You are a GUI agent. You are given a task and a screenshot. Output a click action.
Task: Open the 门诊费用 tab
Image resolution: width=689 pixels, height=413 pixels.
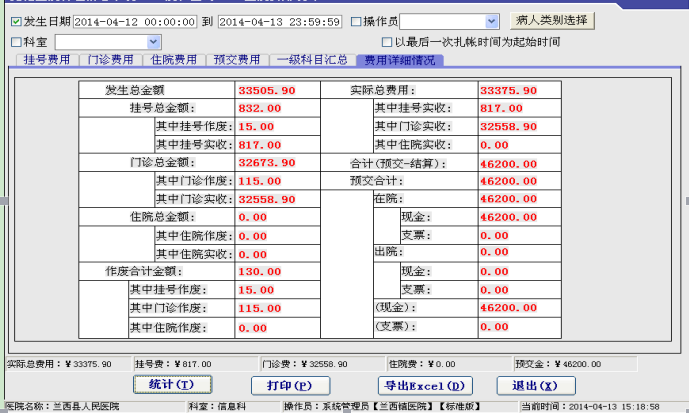click(x=110, y=60)
